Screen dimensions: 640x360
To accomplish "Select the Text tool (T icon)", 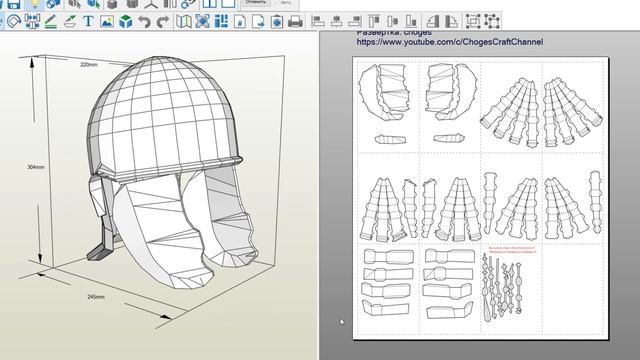I will [x=88, y=21].
